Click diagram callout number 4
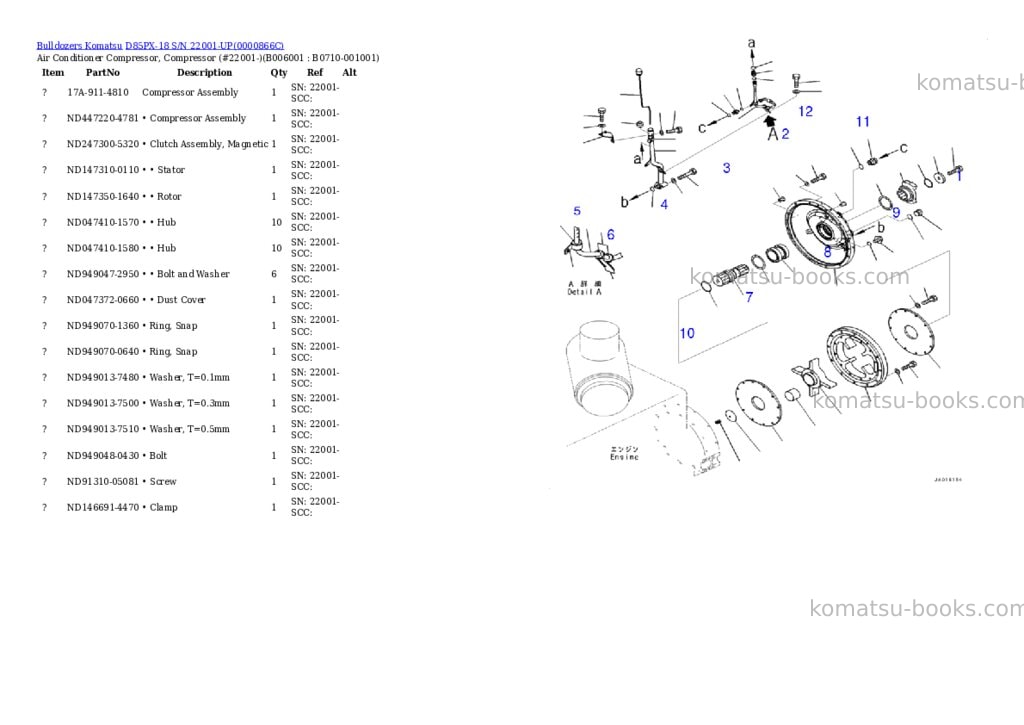The image size is (1024, 725). point(664,204)
